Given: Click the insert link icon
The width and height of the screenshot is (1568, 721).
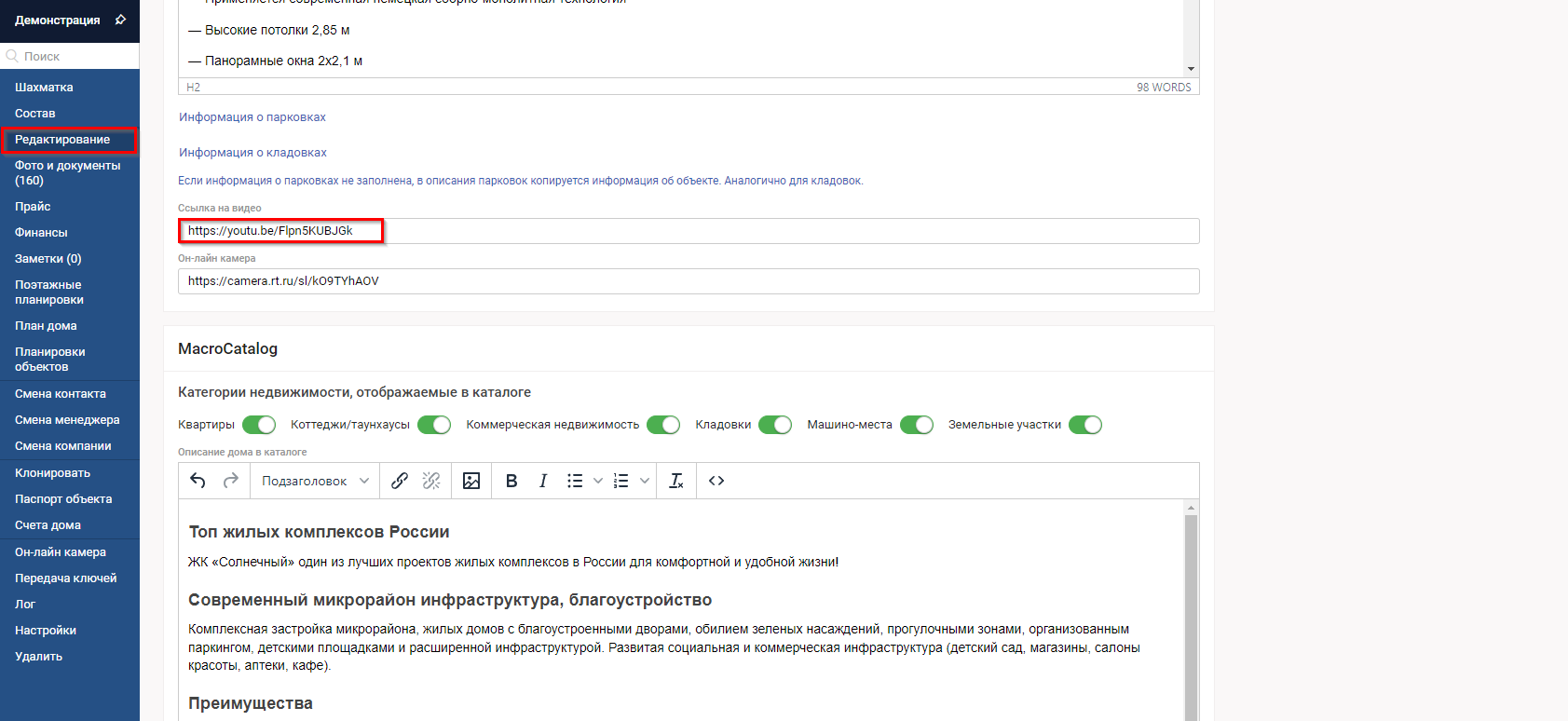Looking at the screenshot, I should (400, 481).
